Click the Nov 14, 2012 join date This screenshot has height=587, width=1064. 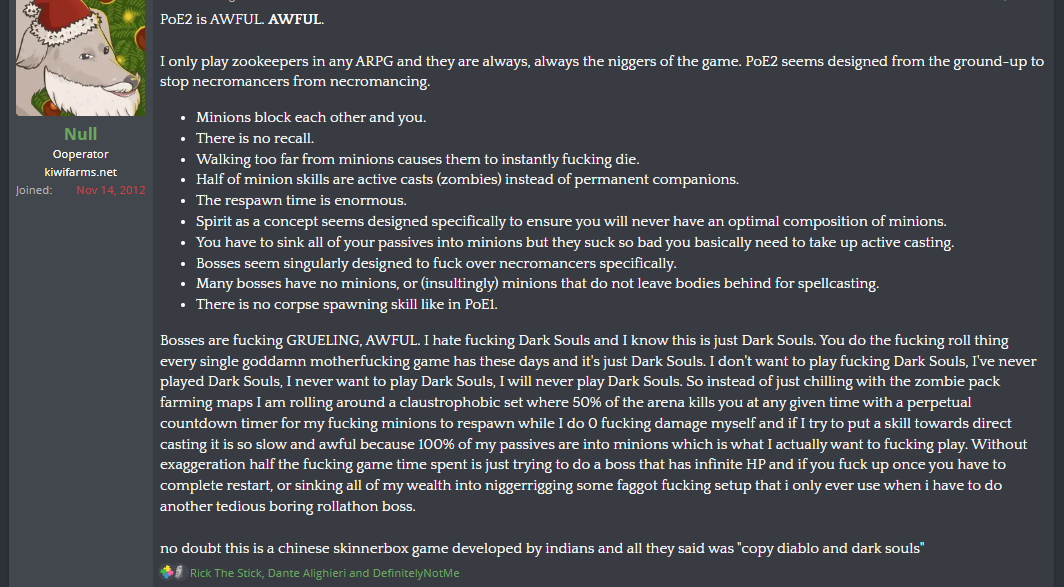click(111, 190)
